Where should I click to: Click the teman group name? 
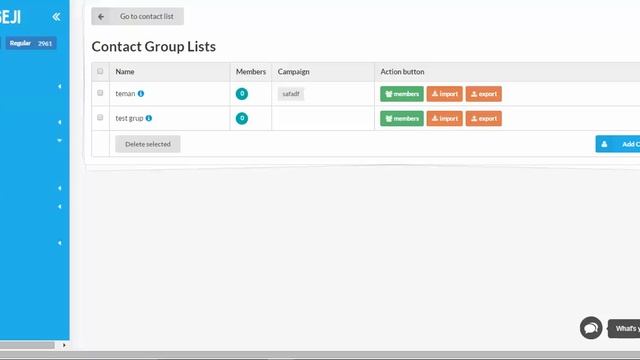pyautogui.click(x=125, y=93)
